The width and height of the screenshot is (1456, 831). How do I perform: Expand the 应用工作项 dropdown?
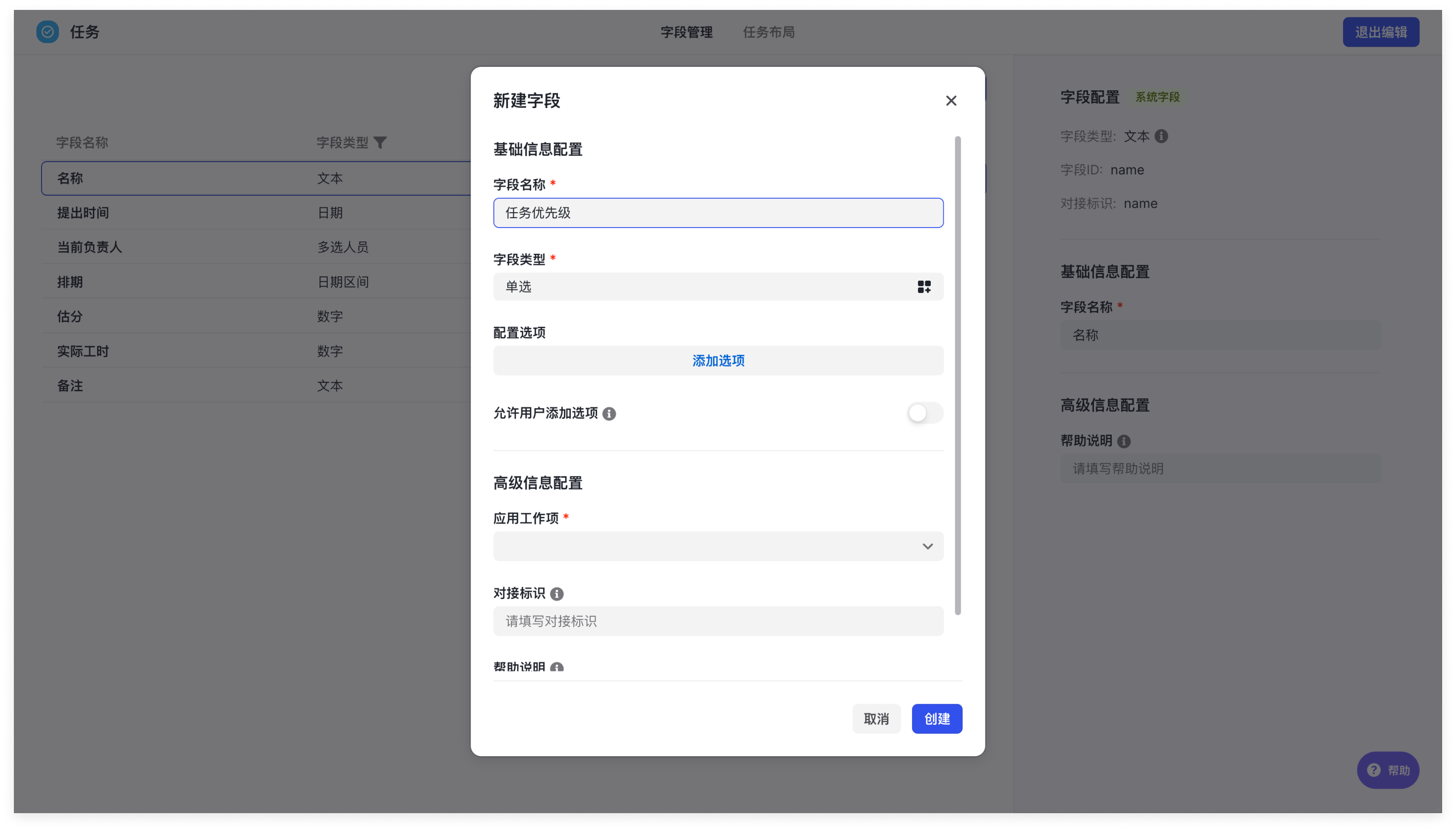[x=718, y=546]
